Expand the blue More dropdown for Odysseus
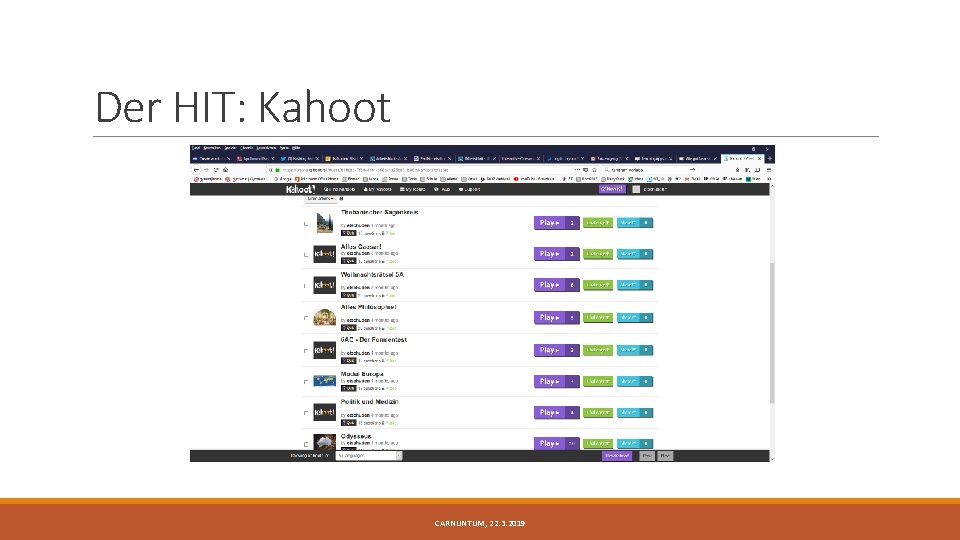Image resolution: width=960 pixels, height=540 pixels. [635, 443]
